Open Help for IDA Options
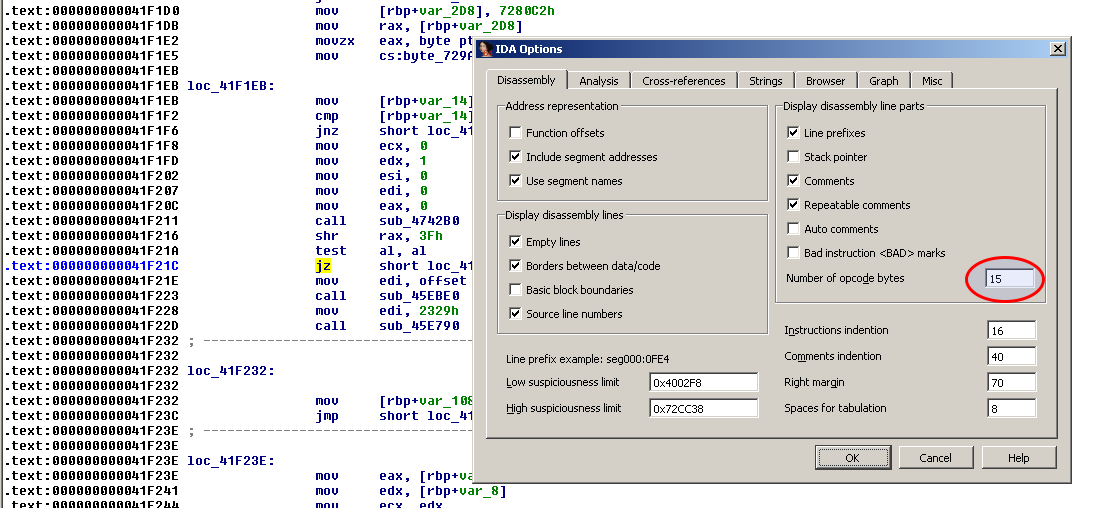 point(1018,458)
